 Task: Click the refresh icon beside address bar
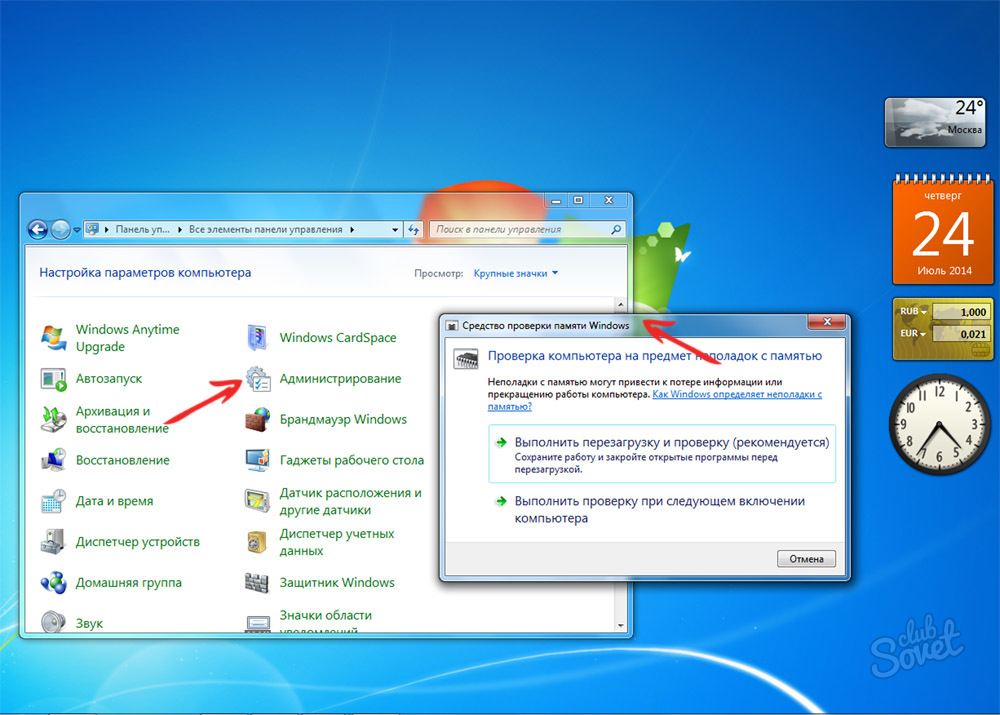(x=414, y=229)
